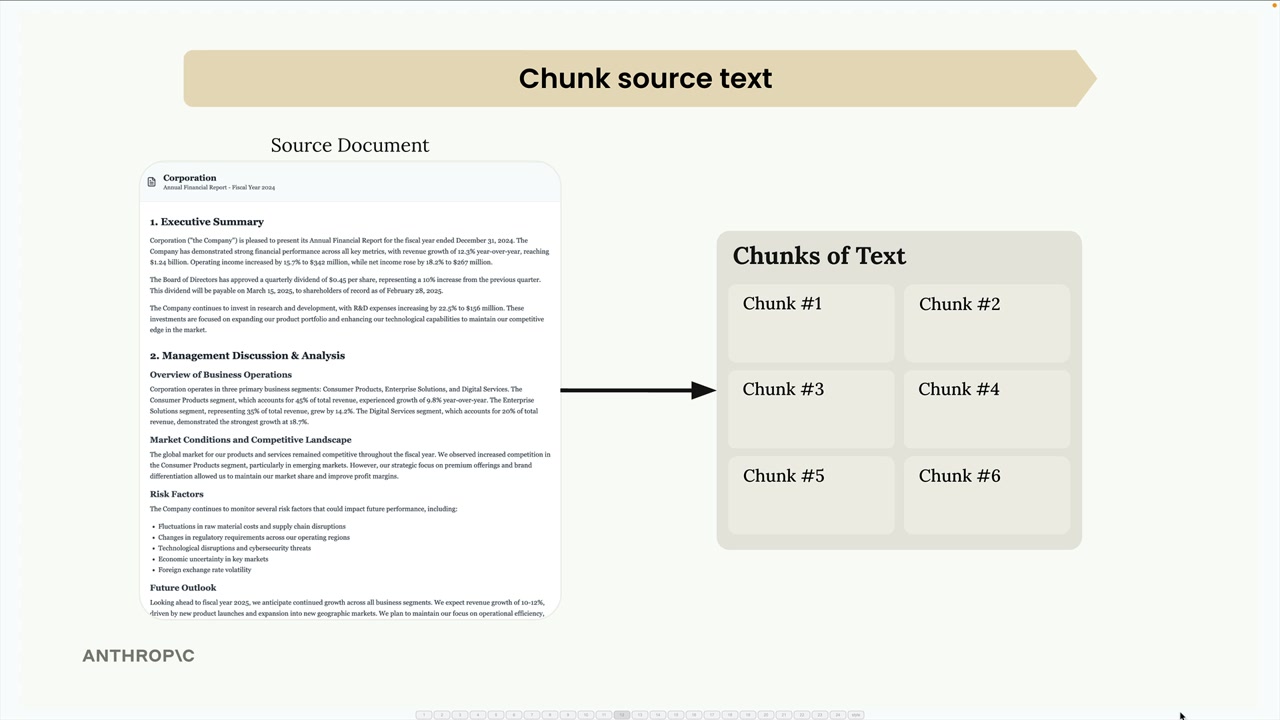Select the Chunk #2 box
This screenshot has height=720, width=1280.
(x=986, y=322)
